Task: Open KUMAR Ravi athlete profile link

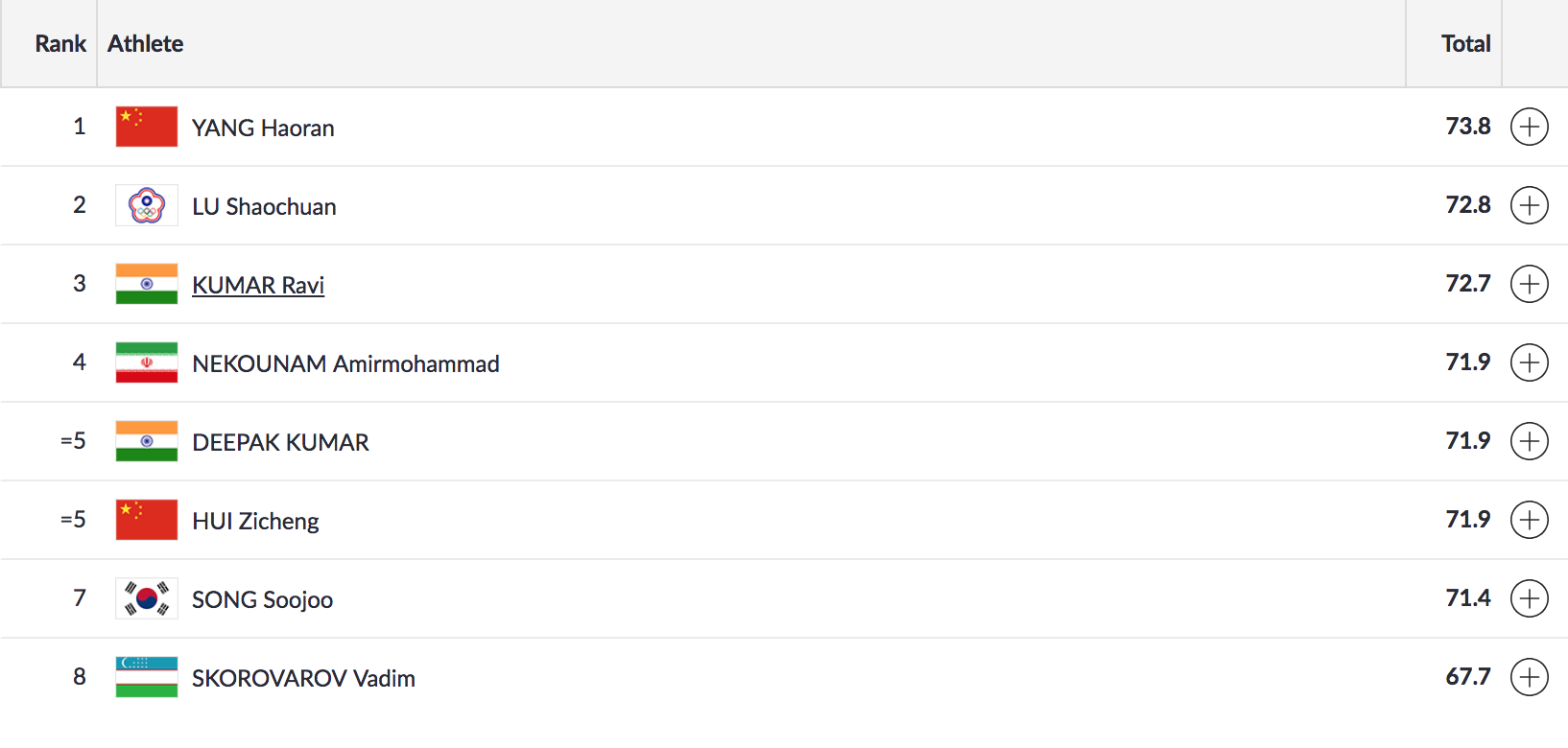Action: (x=258, y=286)
